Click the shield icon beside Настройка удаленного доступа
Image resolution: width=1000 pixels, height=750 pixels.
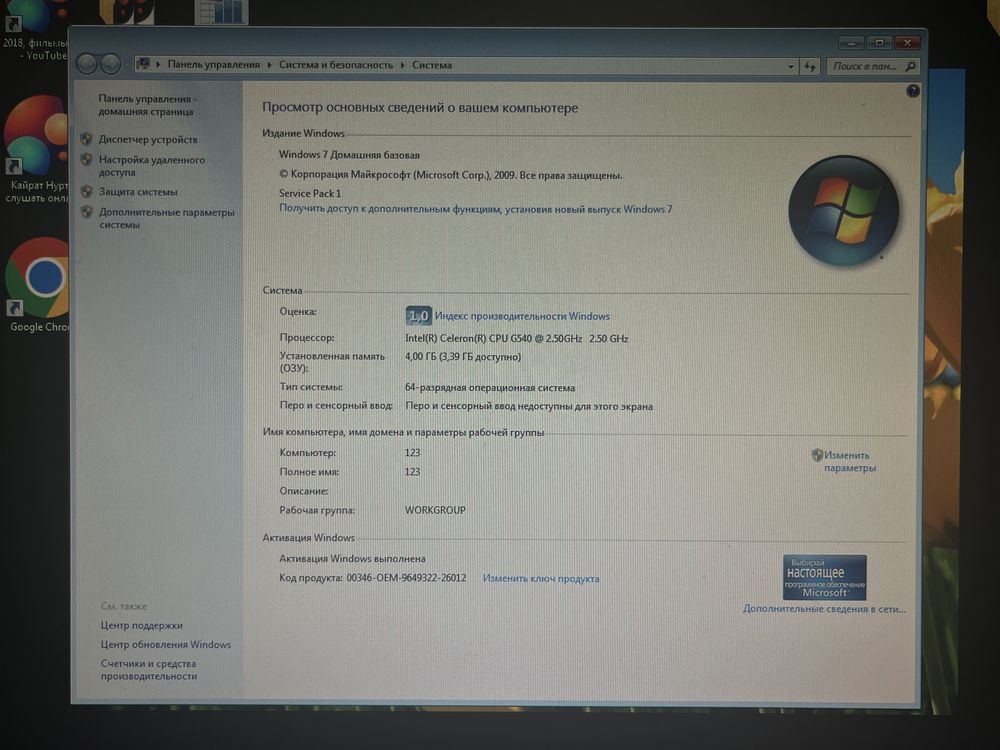(x=87, y=159)
